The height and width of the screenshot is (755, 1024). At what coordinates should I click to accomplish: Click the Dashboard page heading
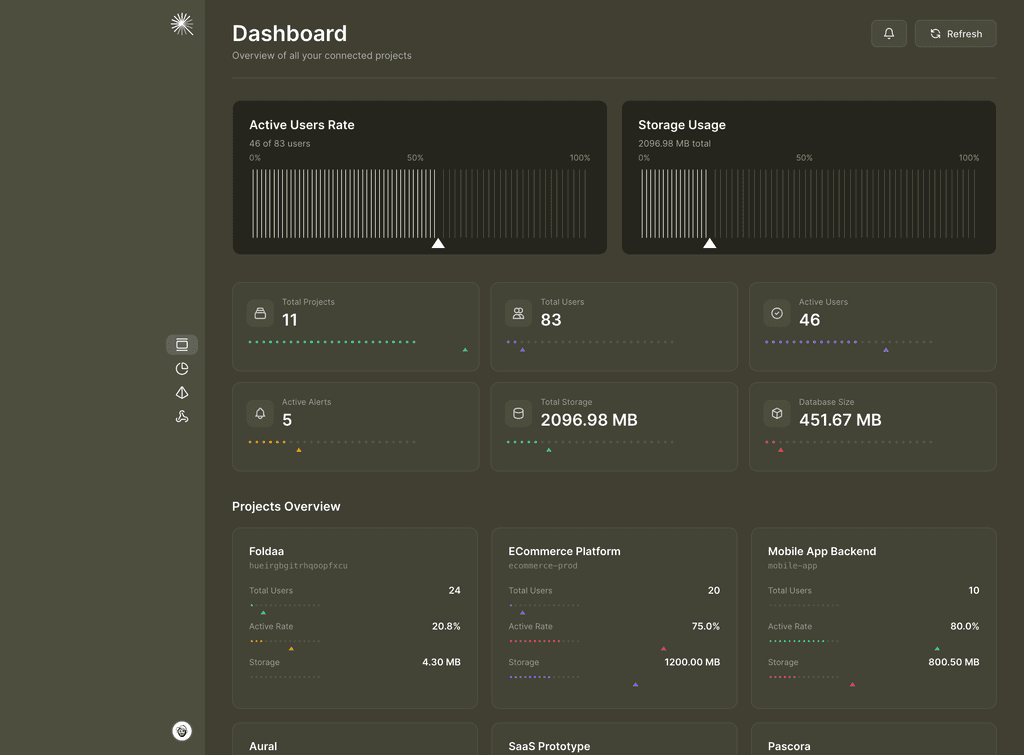pyautogui.click(x=289, y=33)
